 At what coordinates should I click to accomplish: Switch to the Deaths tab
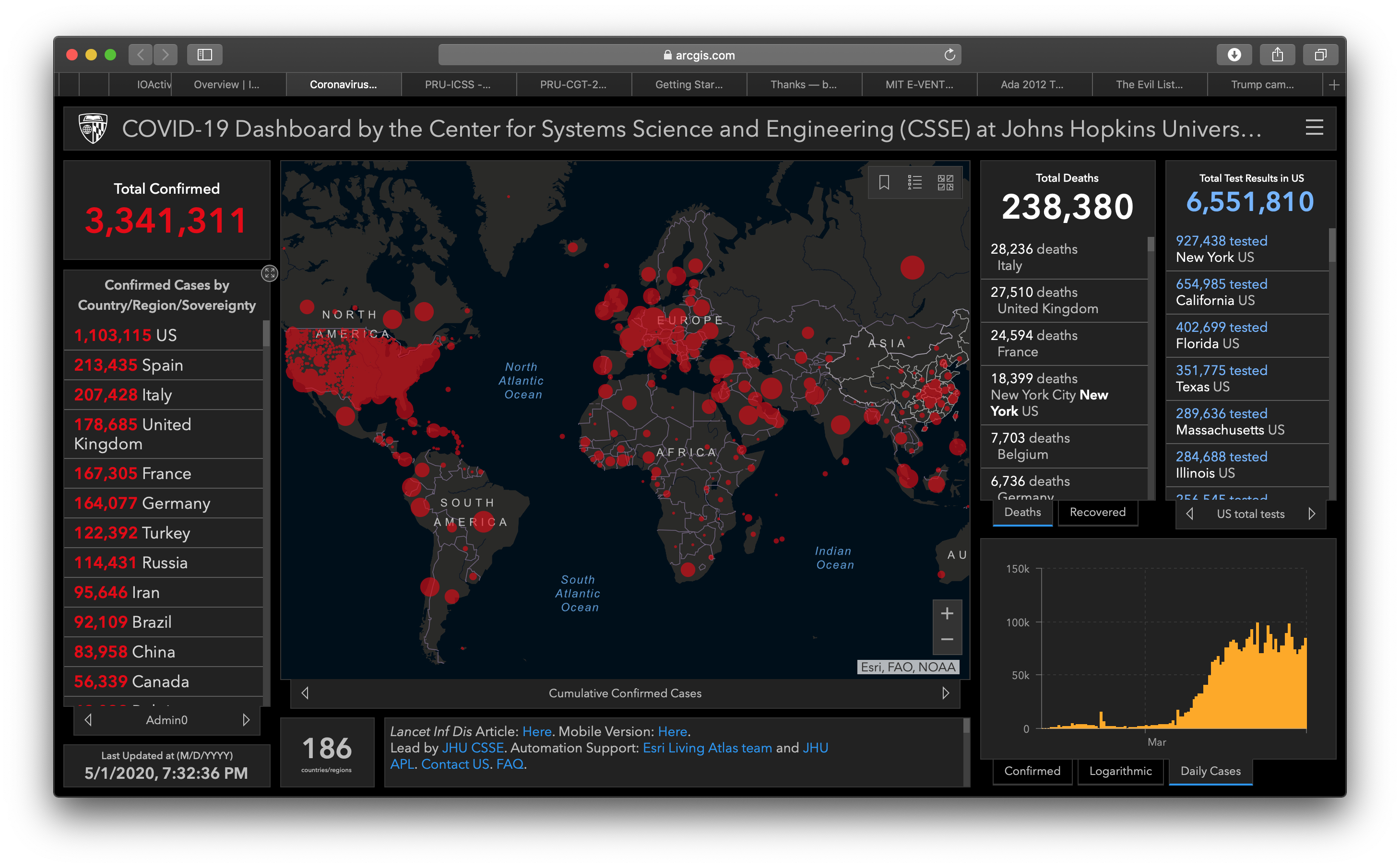coord(1022,512)
